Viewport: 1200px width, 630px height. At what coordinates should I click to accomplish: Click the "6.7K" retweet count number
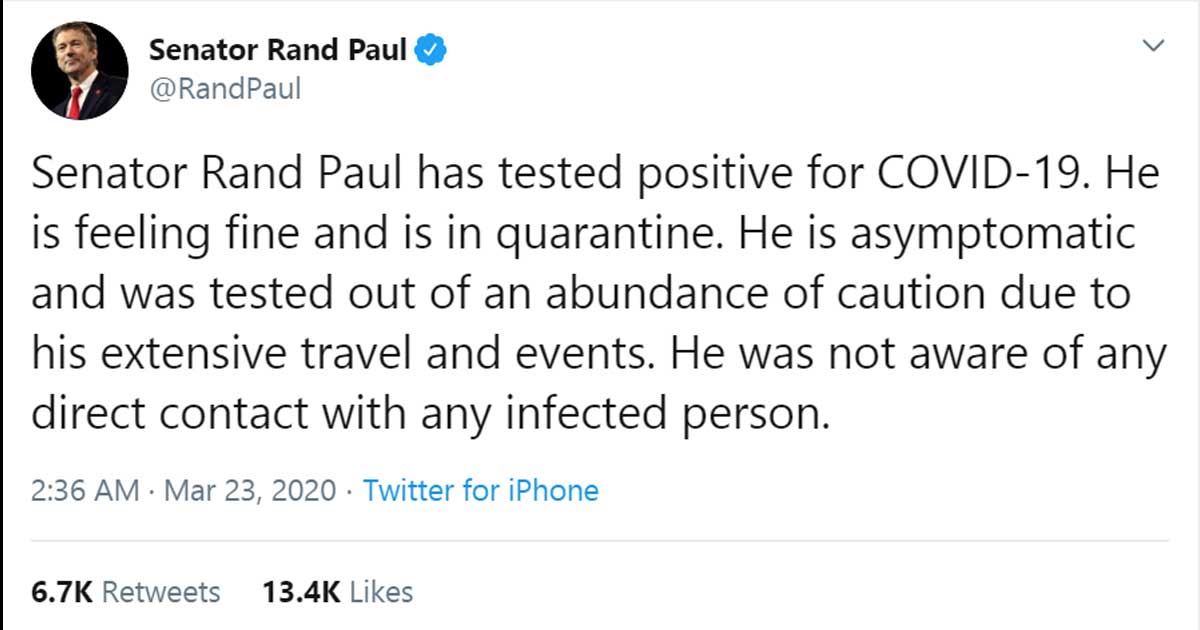(x=62, y=592)
